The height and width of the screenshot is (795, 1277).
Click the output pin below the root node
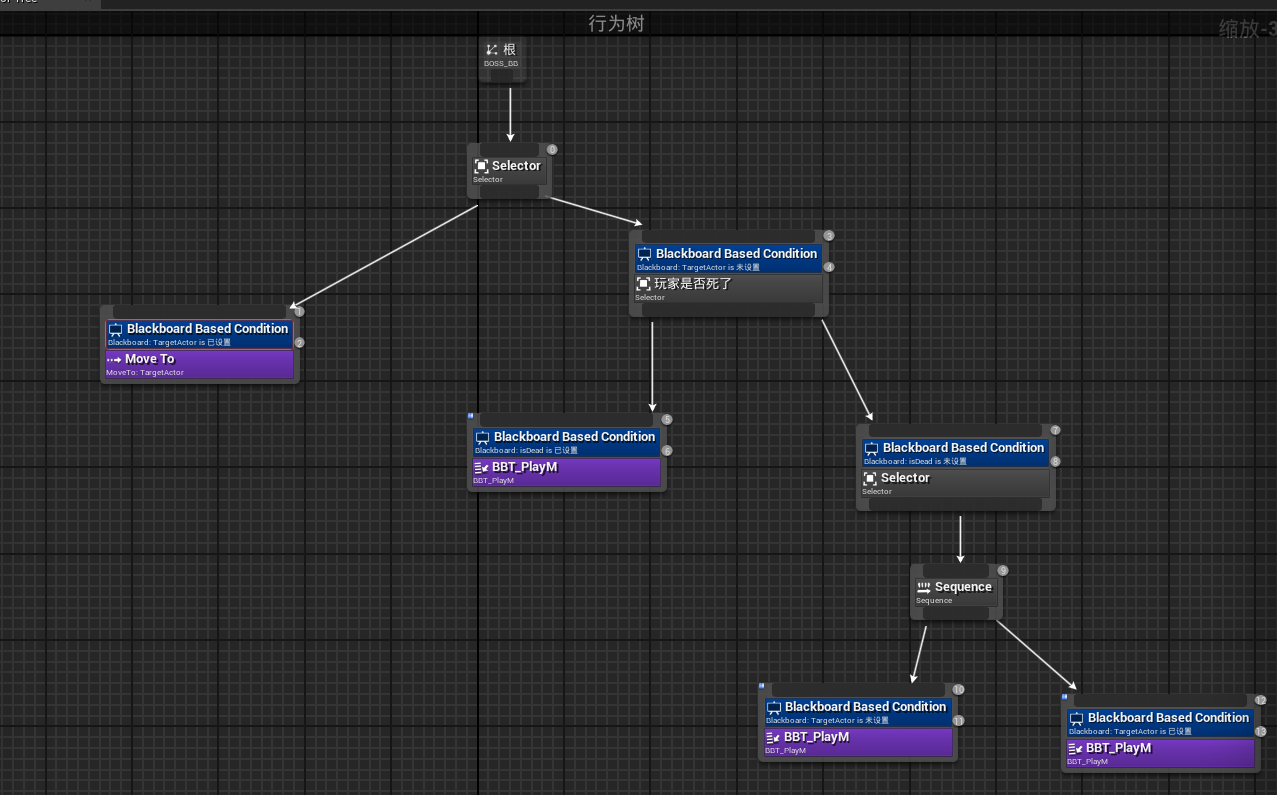click(x=501, y=76)
